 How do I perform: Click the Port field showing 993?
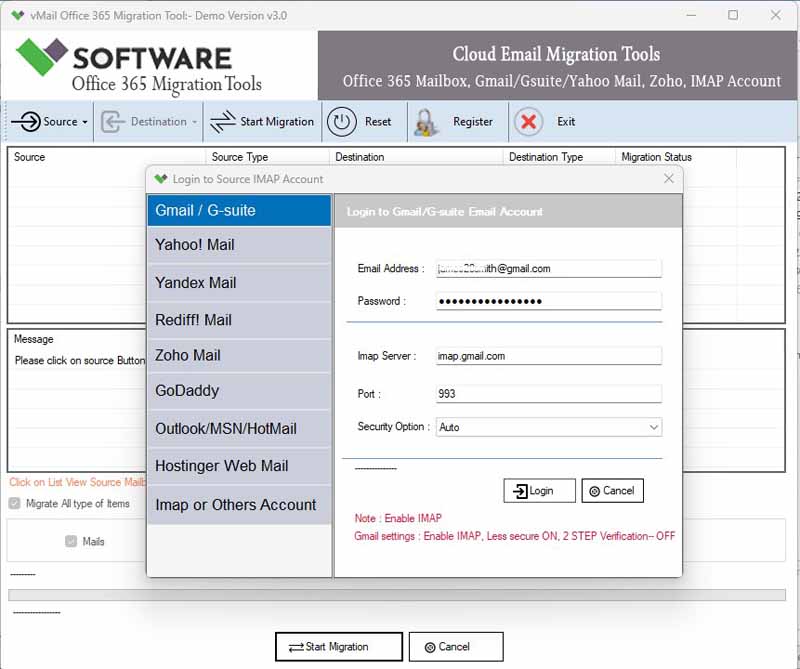coord(549,393)
